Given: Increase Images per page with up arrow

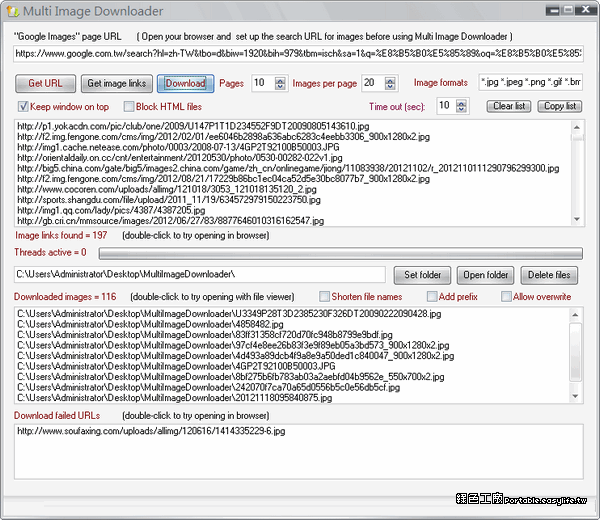Looking at the screenshot, I should coord(390,80).
